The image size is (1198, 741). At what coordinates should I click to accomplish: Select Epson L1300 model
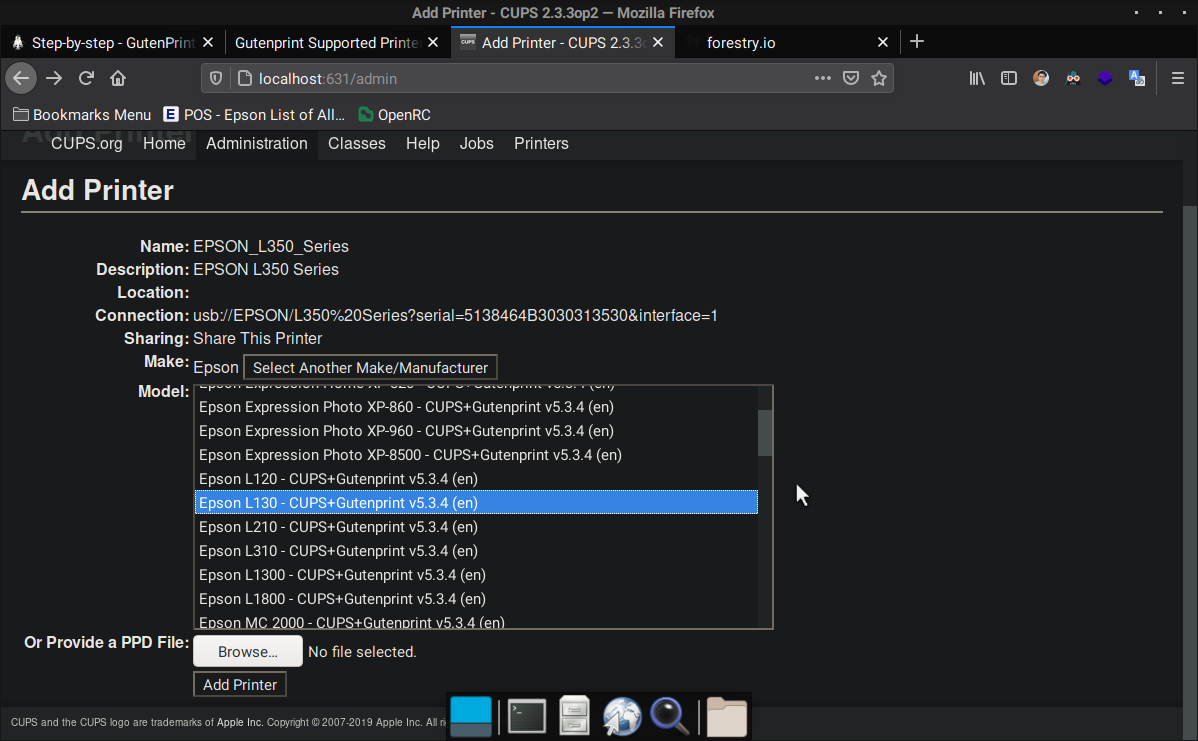point(476,575)
